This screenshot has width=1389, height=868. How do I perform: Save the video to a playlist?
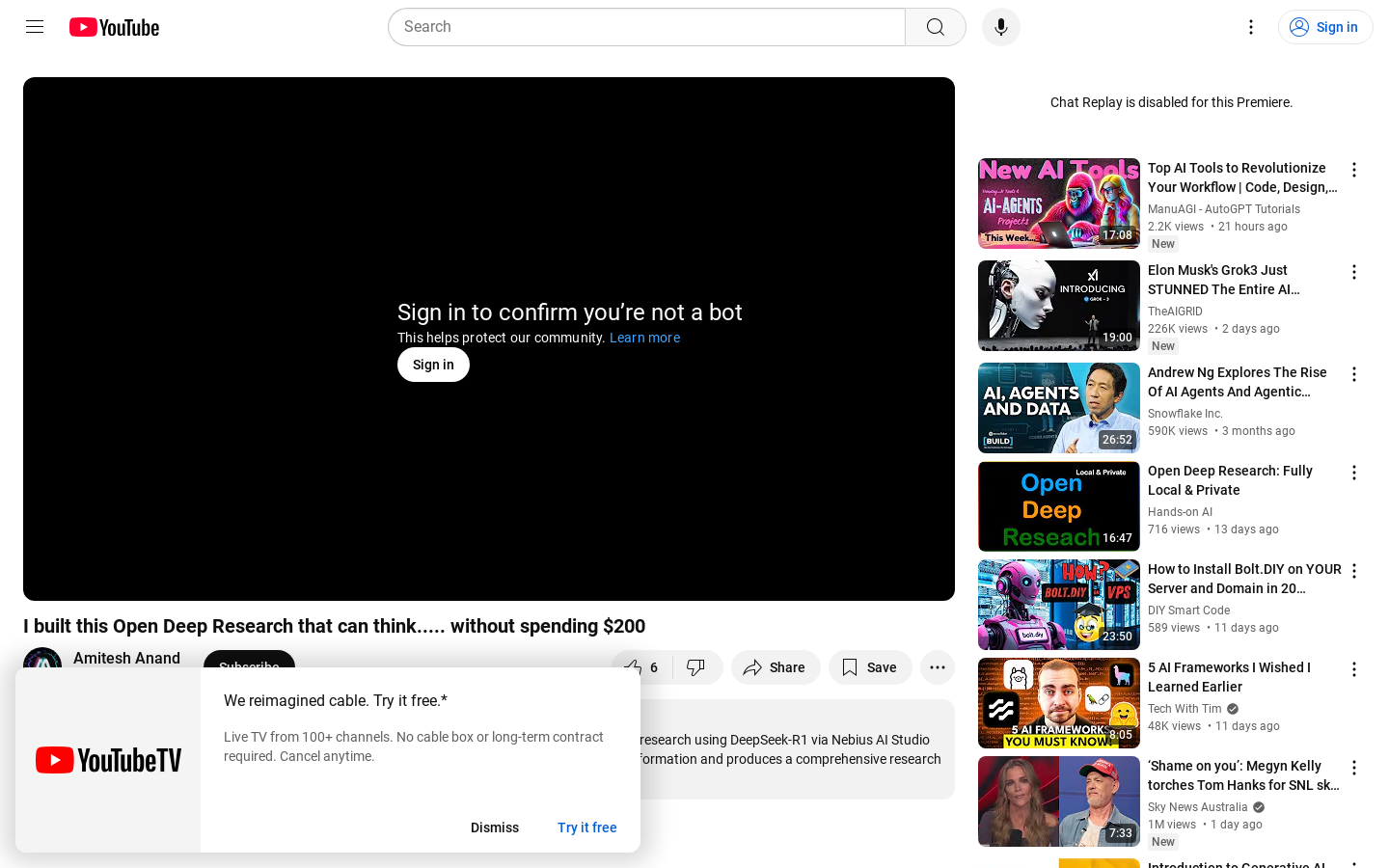pos(870,667)
